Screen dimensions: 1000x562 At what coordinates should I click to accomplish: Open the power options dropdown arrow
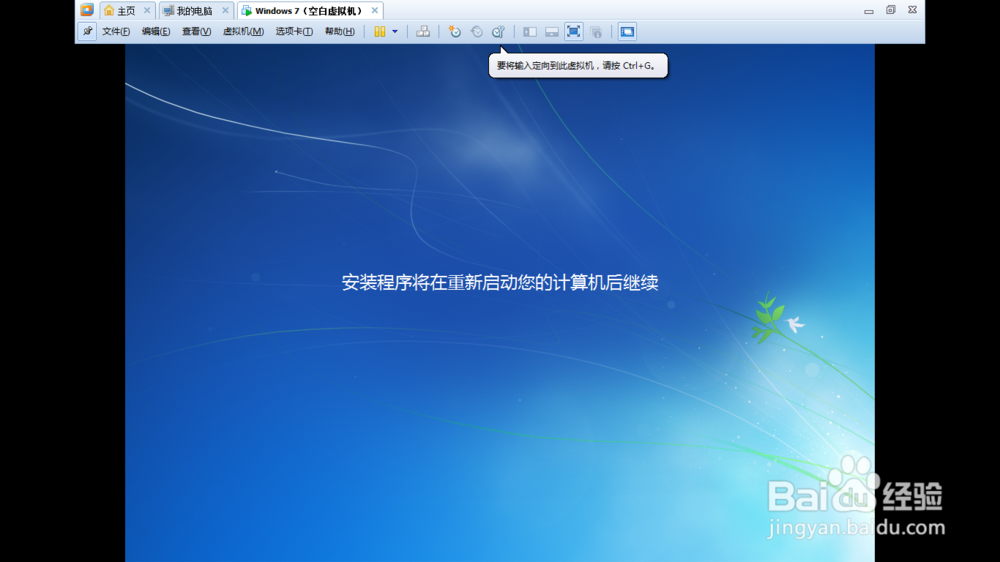click(395, 31)
